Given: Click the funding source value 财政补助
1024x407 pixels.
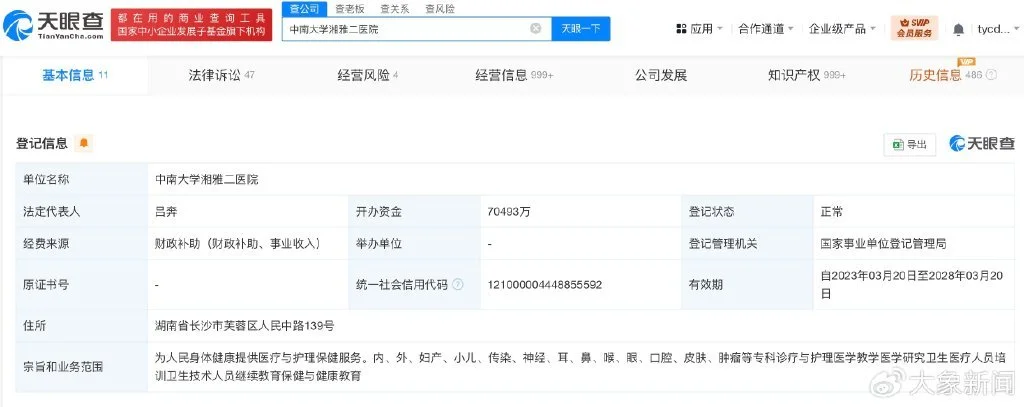Looking at the screenshot, I should [x=239, y=244].
